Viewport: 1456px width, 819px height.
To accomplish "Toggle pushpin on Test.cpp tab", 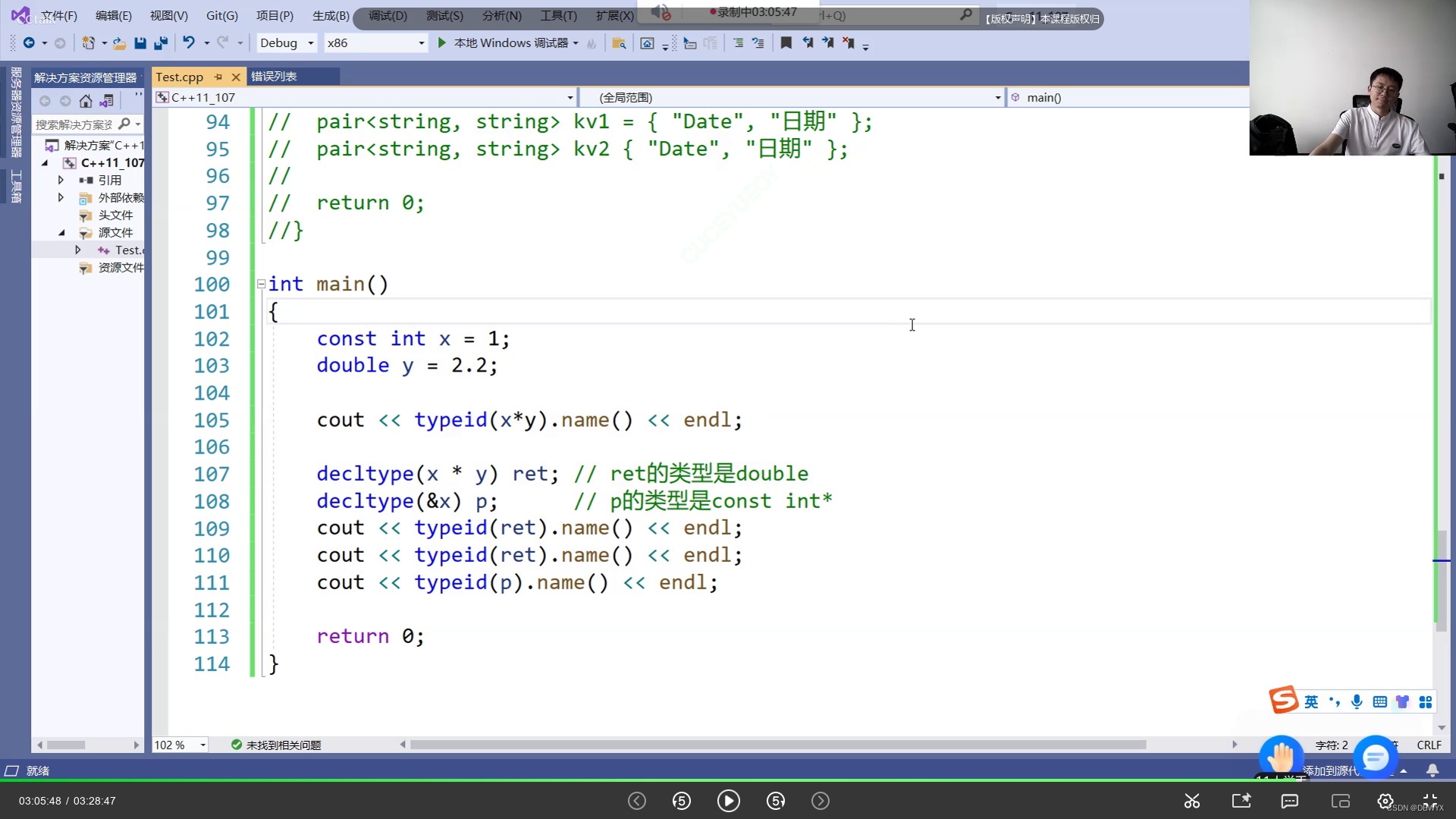I will tap(218, 77).
